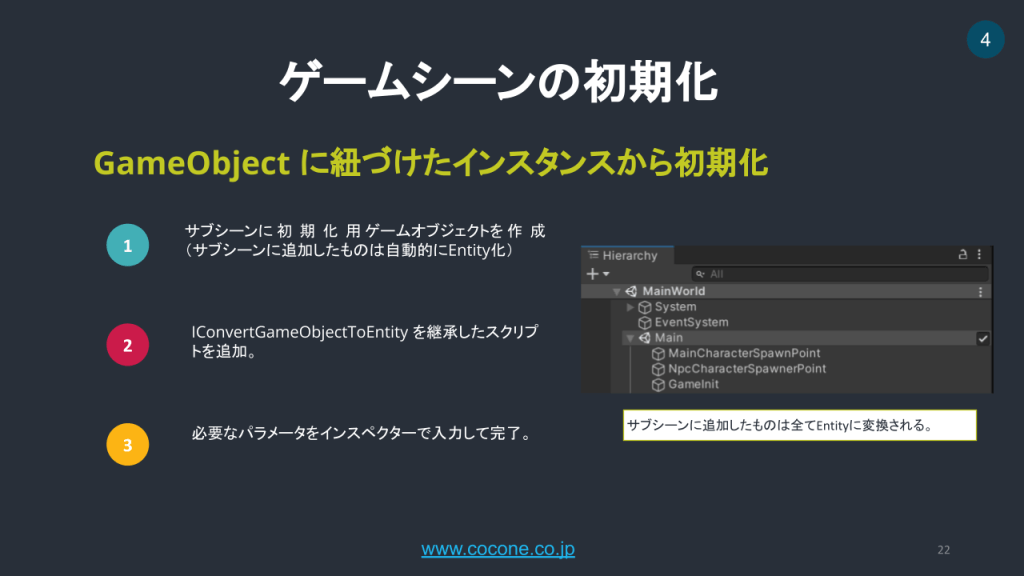Select the MainWorld scene icon
This screenshot has width=1024, height=576.
pyautogui.click(x=632, y=291)
